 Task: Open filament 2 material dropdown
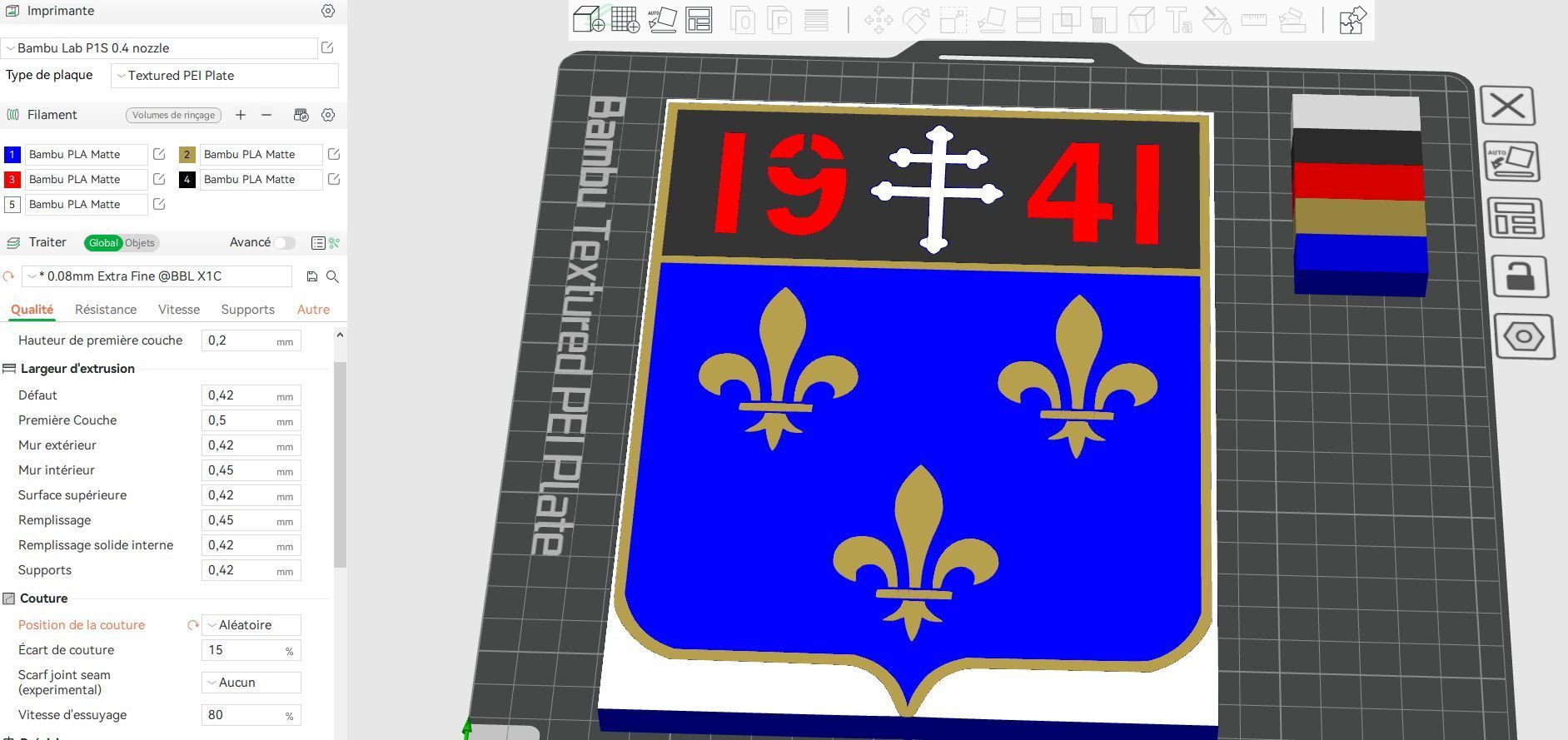(261, 154)
